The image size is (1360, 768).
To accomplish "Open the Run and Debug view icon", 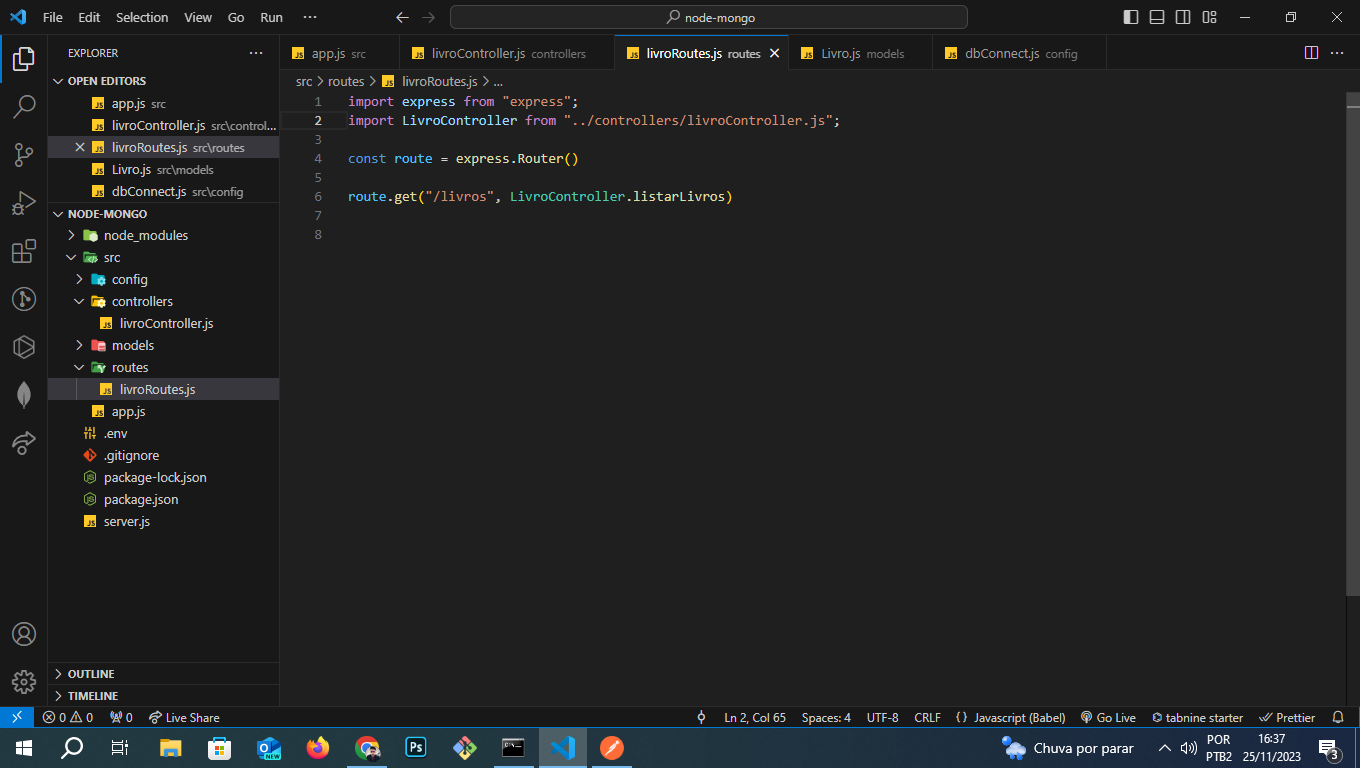I will 24,203.
